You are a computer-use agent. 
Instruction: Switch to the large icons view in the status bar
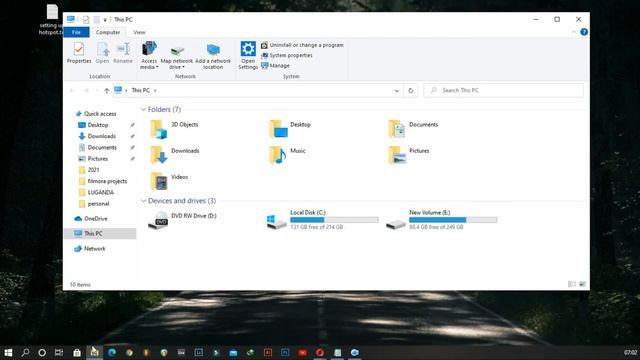(x=582, y=284)
